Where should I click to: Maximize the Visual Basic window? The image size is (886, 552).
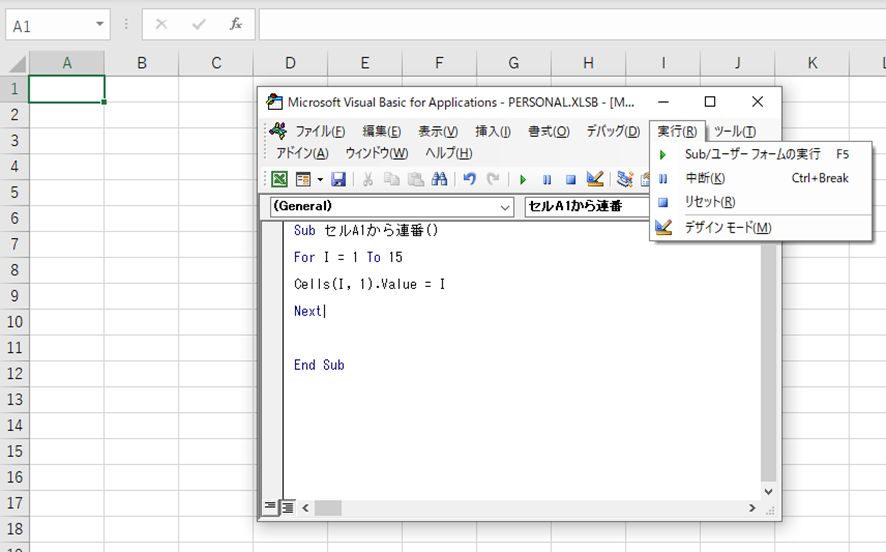point(710,102)
